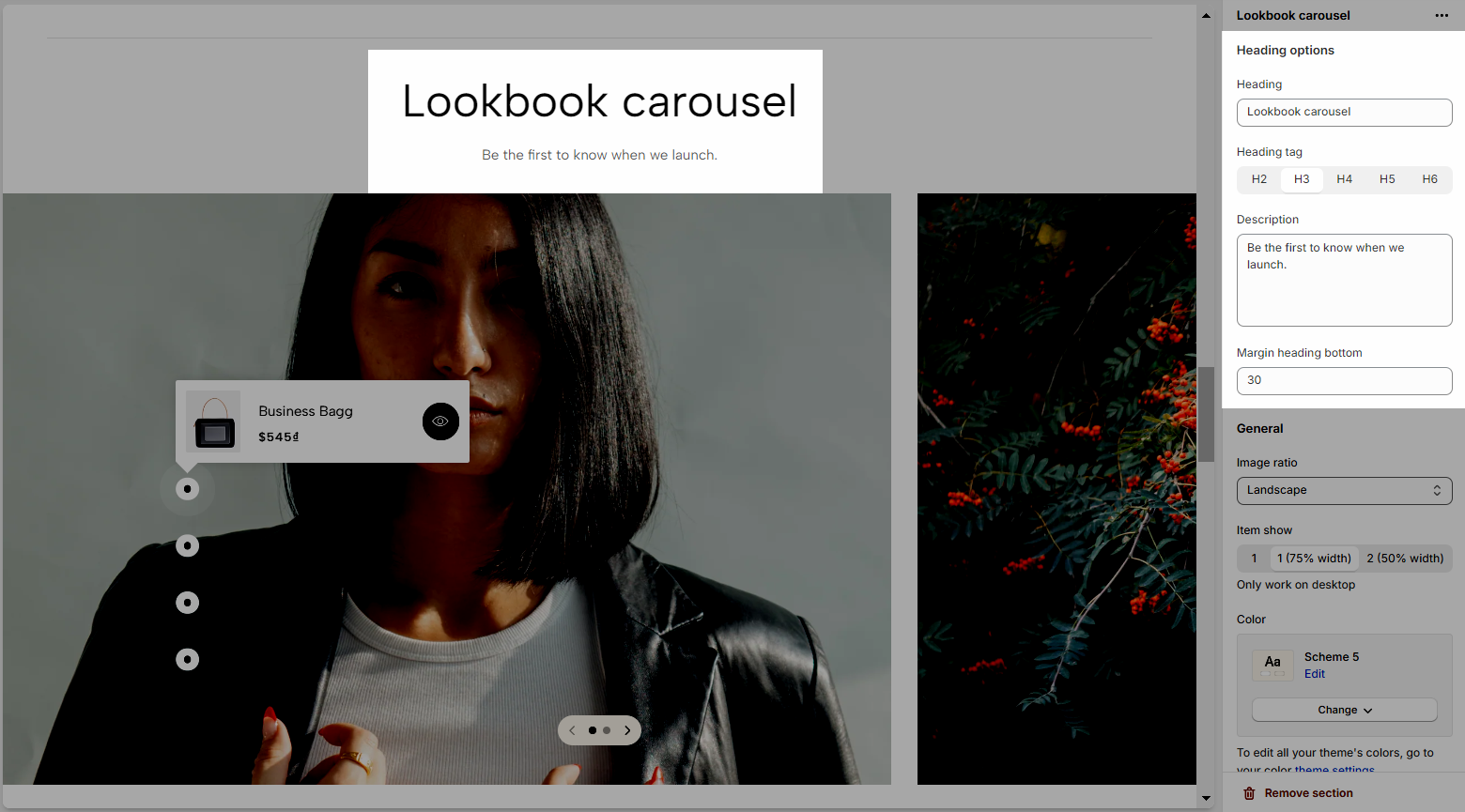Screen dimensions: 1465x812
Task: Select heading tag H4
Action: [1345, 179]
